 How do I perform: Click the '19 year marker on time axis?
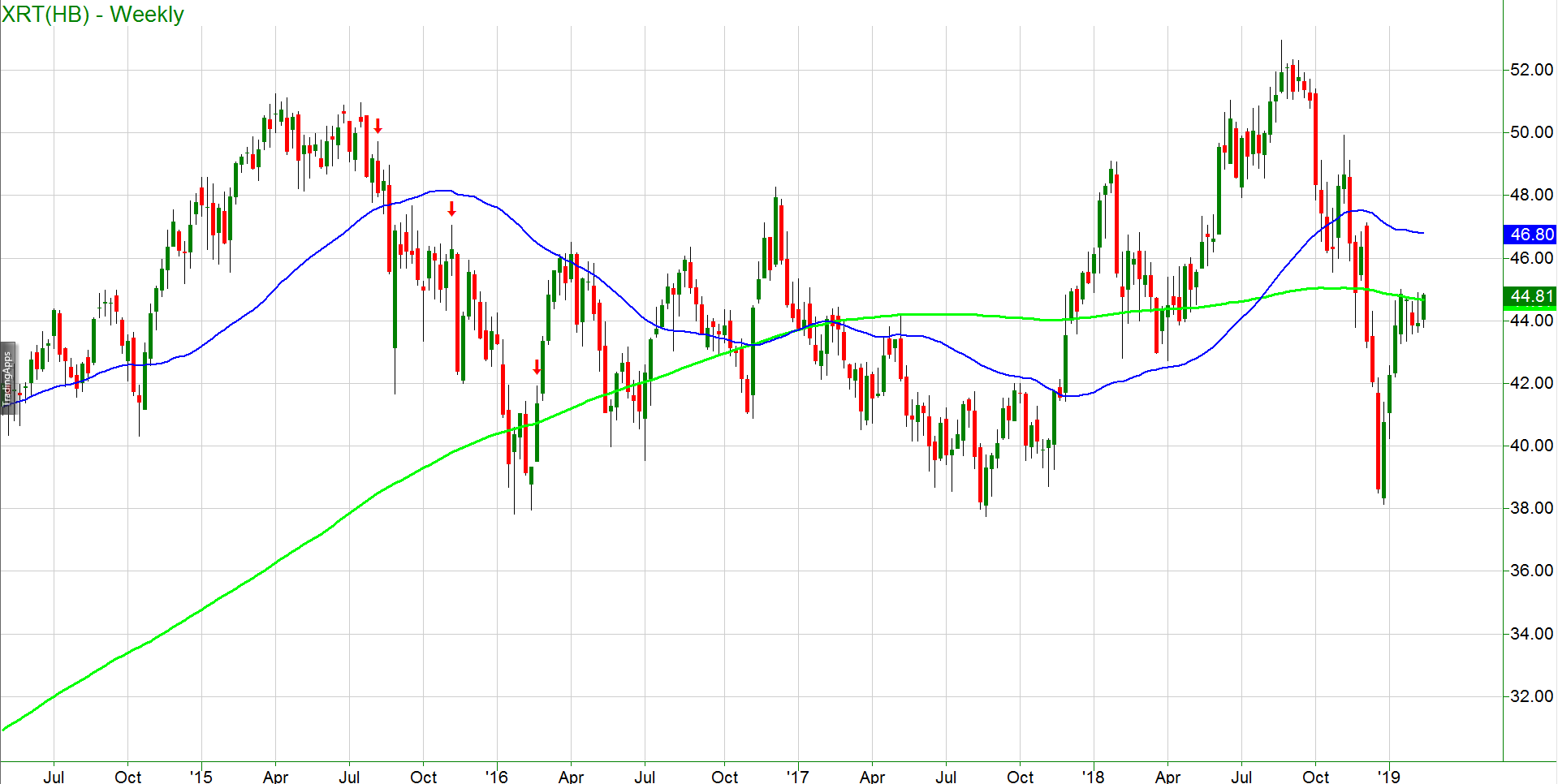1388,777
